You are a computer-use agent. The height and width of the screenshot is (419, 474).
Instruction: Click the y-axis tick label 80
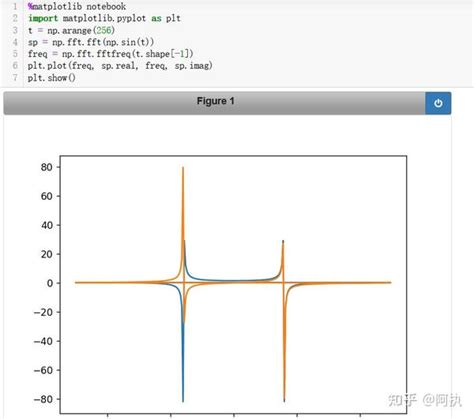tap(47, 167)
